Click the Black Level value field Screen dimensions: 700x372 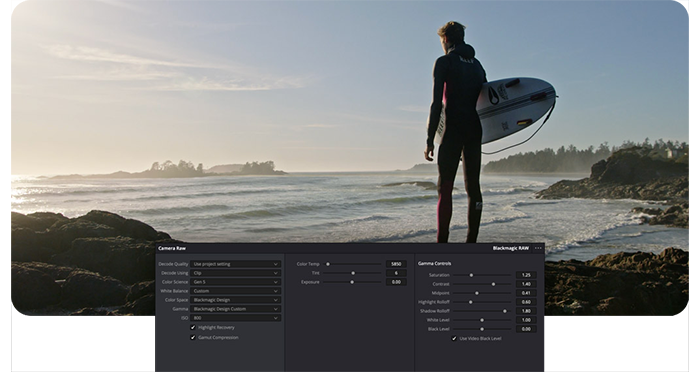coord(526,329)
